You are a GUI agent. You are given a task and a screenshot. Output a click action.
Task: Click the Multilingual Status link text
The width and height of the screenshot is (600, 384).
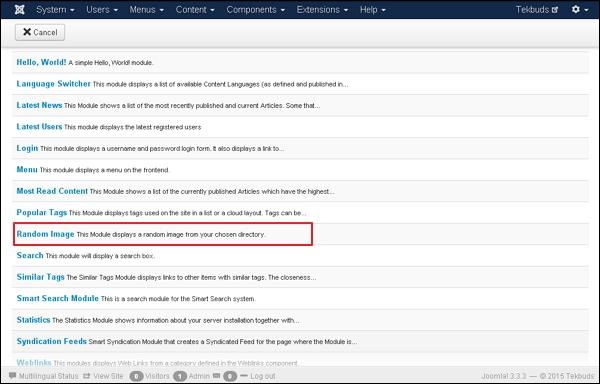pos(49,376)
